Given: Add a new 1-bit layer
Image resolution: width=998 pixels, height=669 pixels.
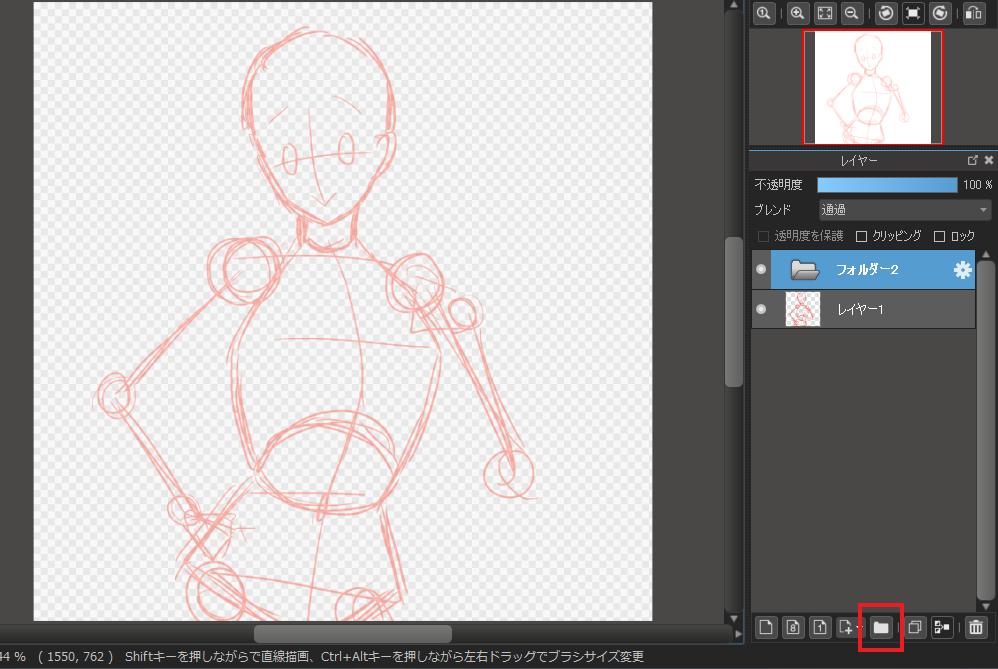Looking at the screenshot, I should [x=819, y=627].
